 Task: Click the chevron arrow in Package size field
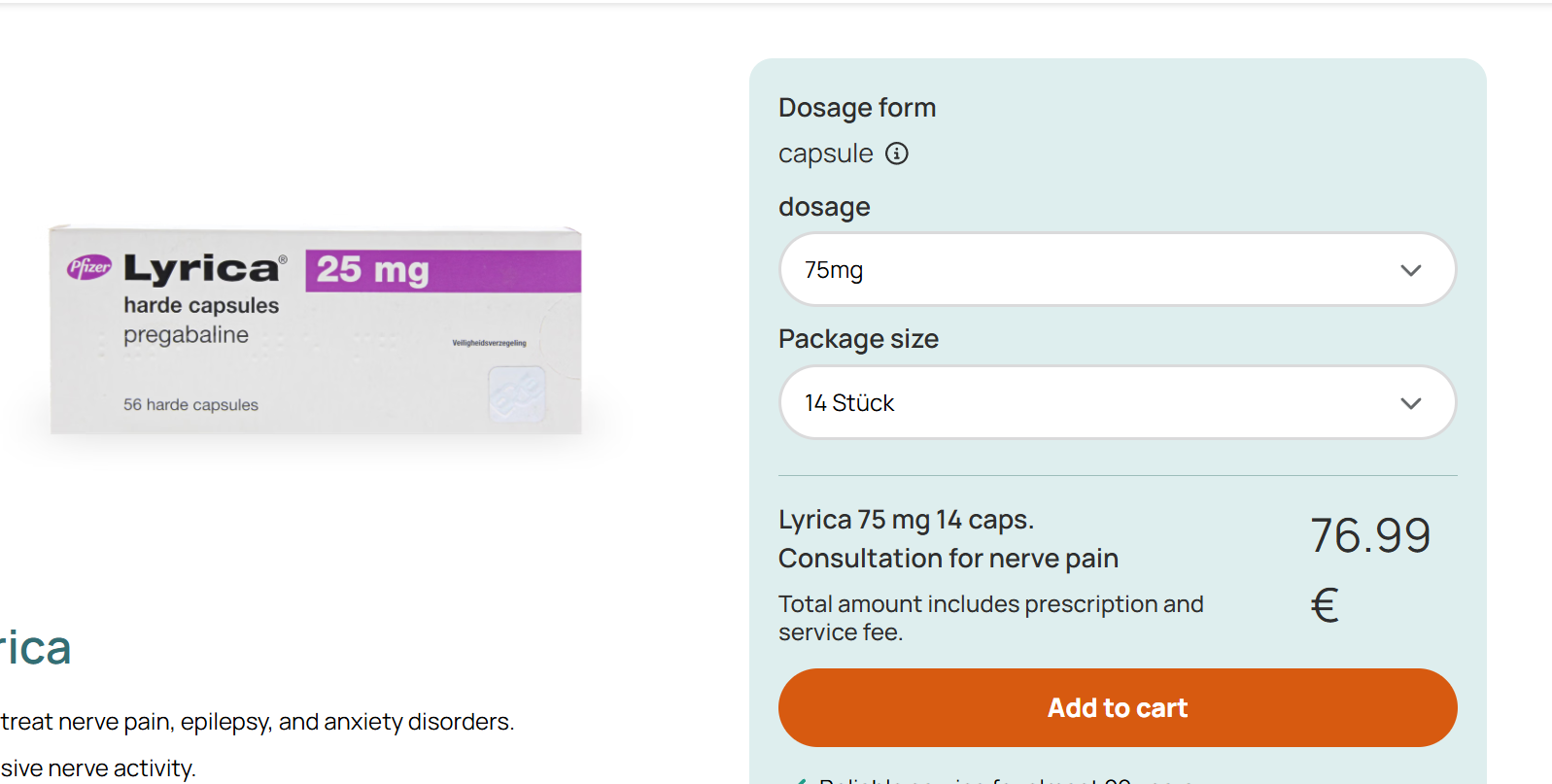[x=1410, y=403]
